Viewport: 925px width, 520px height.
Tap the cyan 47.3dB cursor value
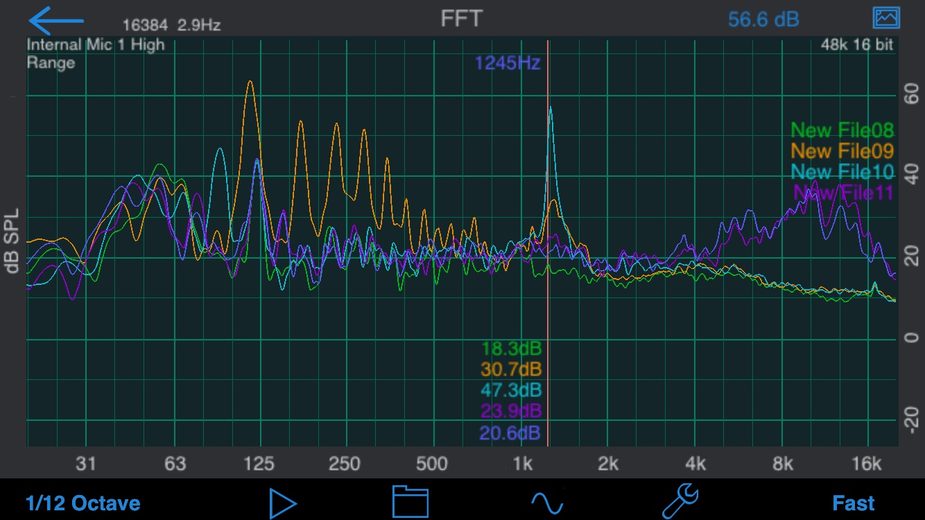click(x=511, y=390)
